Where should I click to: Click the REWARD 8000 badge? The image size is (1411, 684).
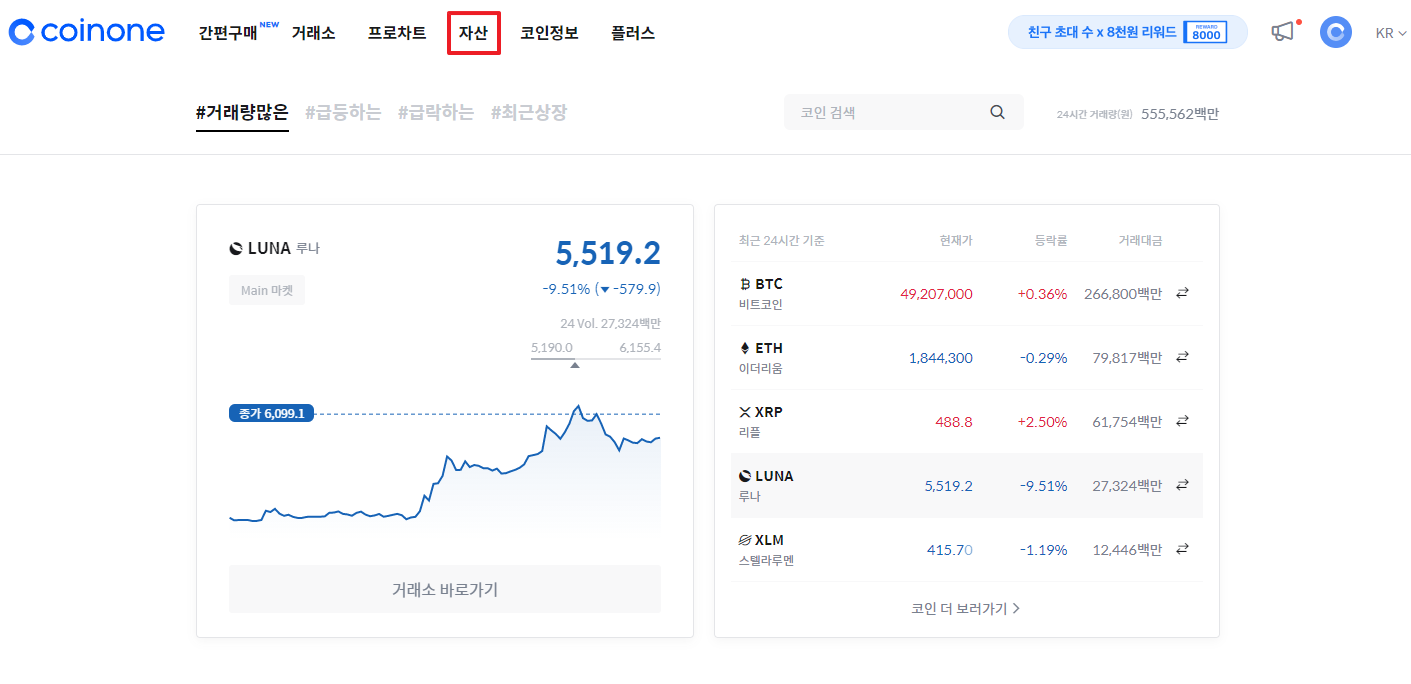[x=1205, y=32]
